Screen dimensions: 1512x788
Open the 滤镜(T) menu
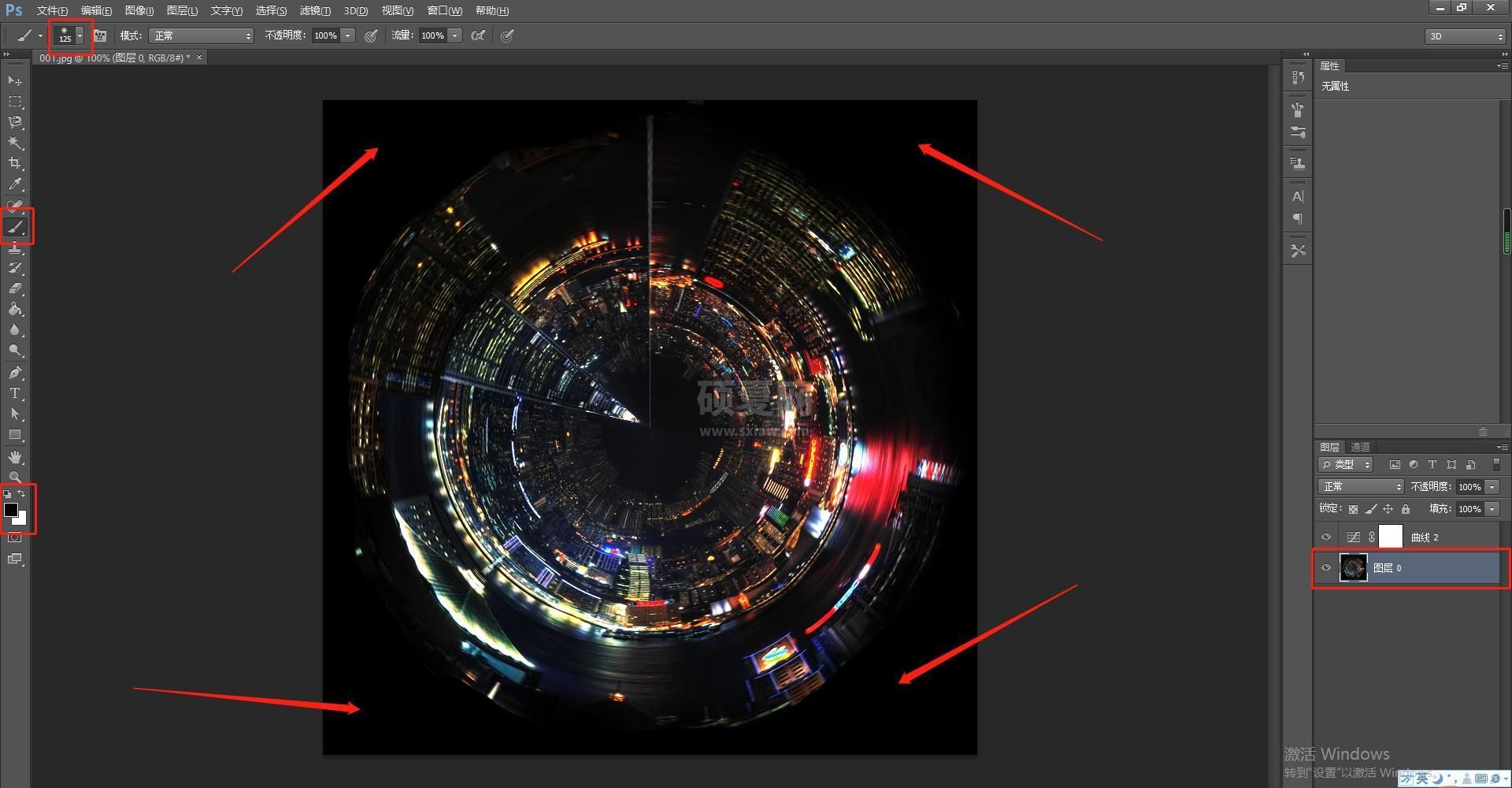coord(315,10)
